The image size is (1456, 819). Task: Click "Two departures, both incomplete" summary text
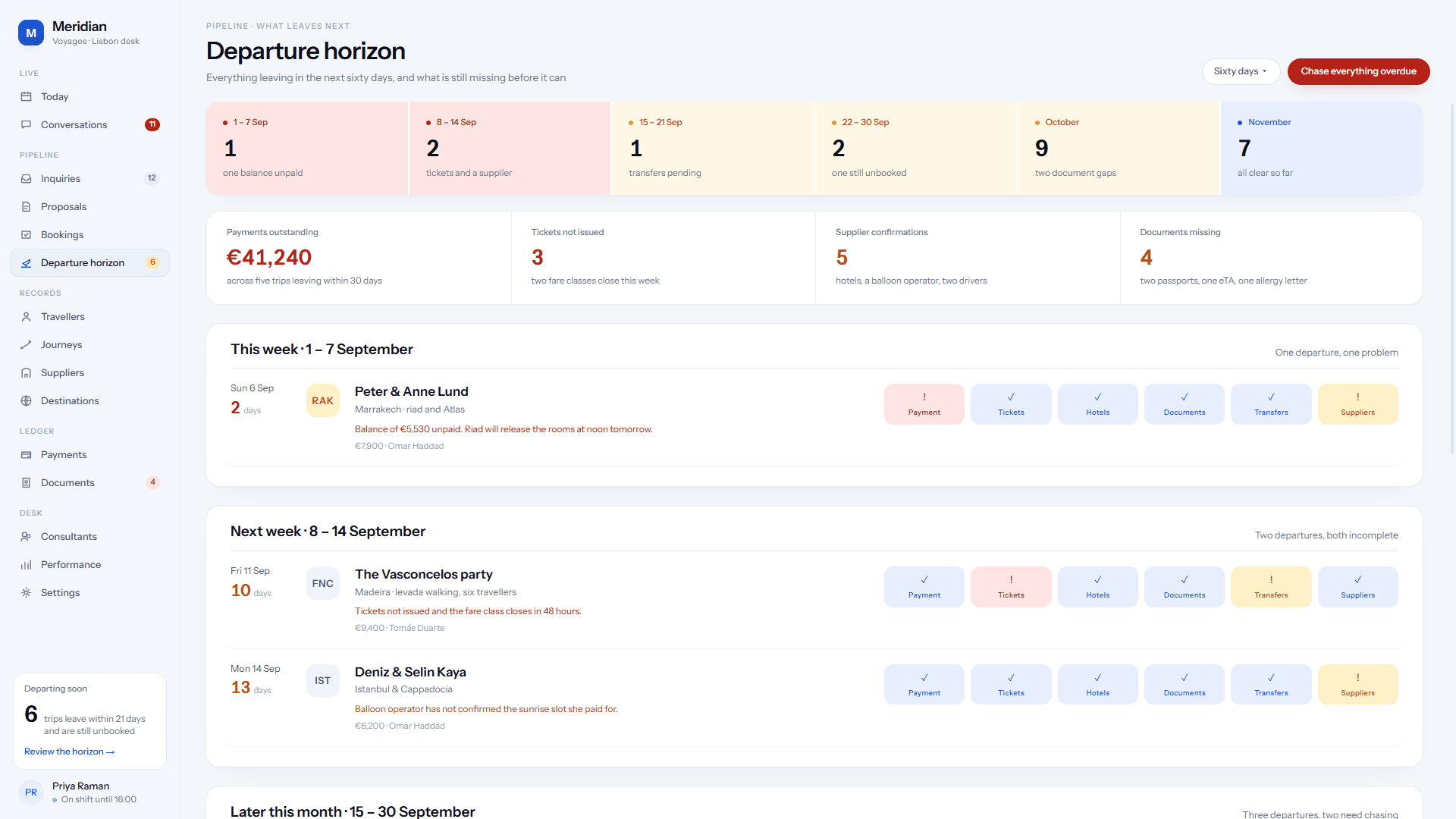1326,535
